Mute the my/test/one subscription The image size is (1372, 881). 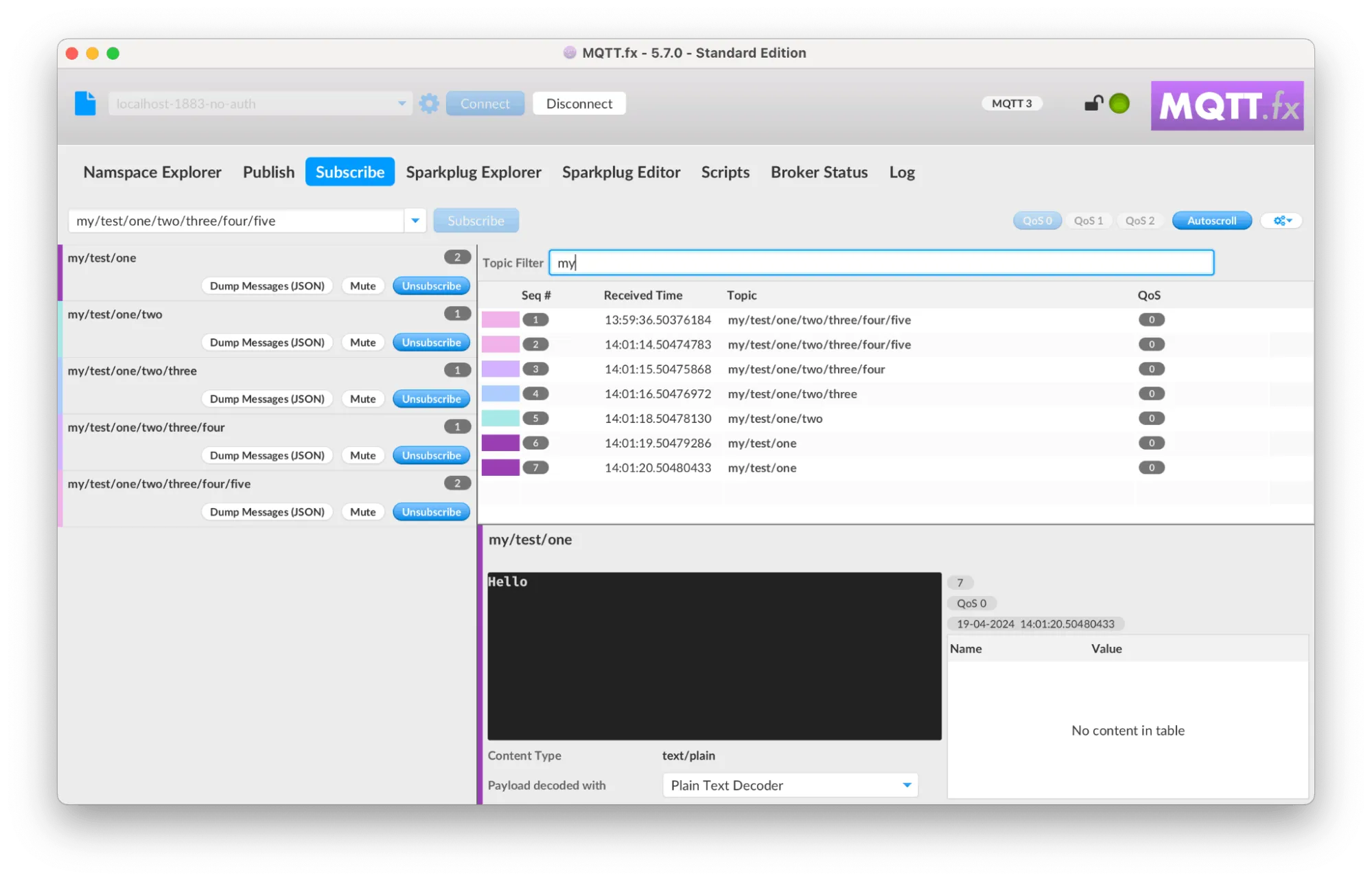[x=362, y=286]
